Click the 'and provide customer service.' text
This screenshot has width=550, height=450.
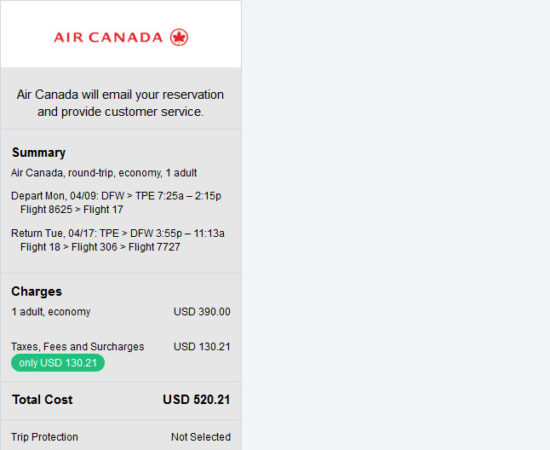pos(120,112)
